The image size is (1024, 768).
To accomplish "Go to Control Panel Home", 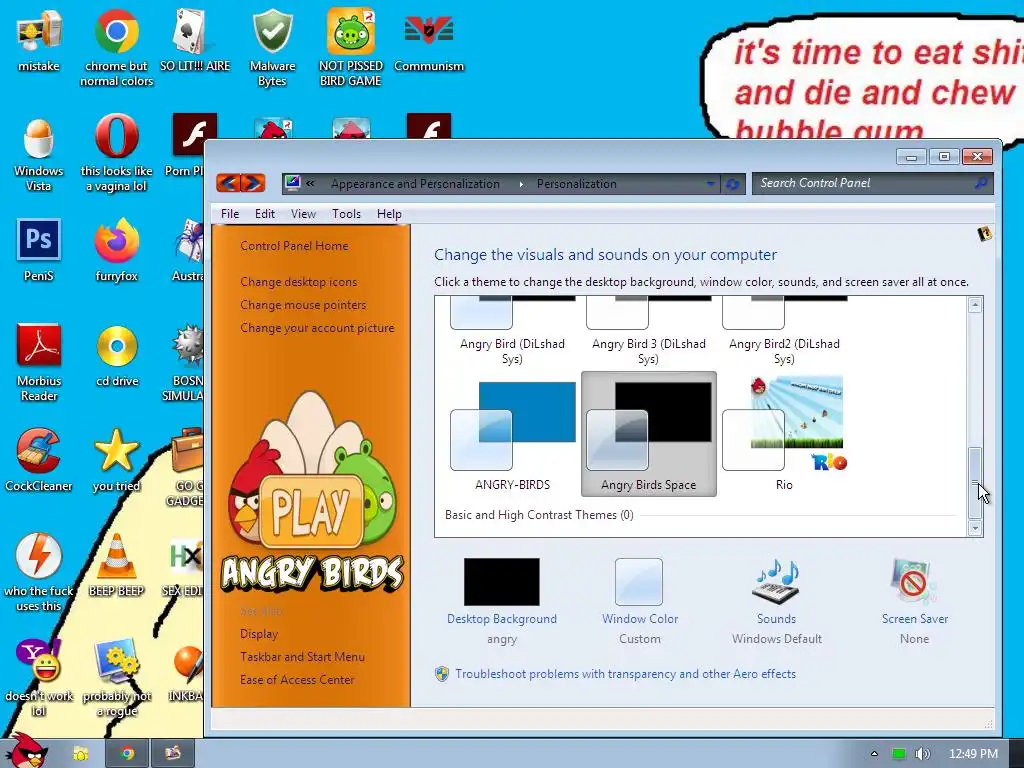I will (x=294, y=246).
